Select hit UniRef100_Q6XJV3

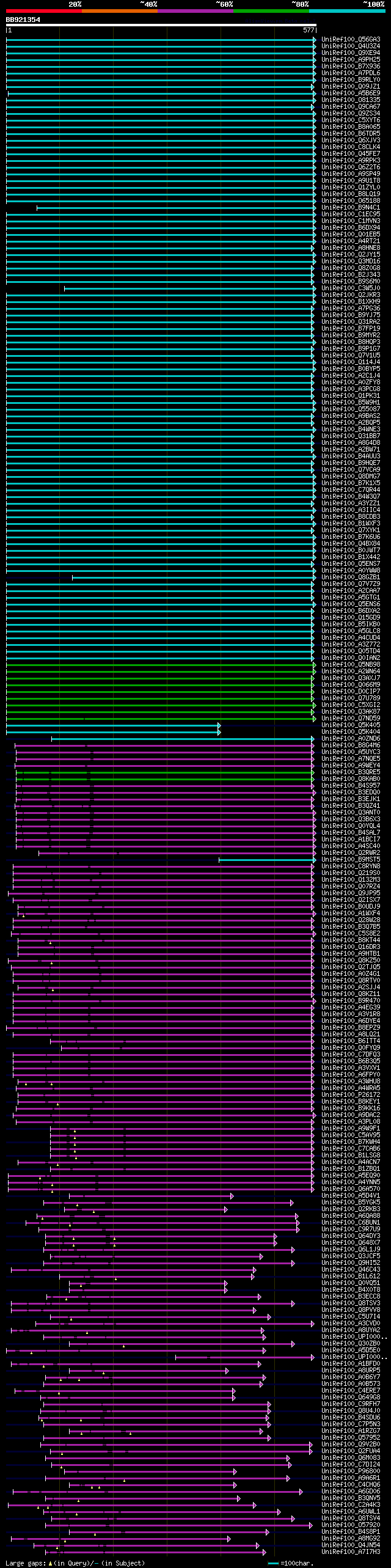(x=351, y=140)
